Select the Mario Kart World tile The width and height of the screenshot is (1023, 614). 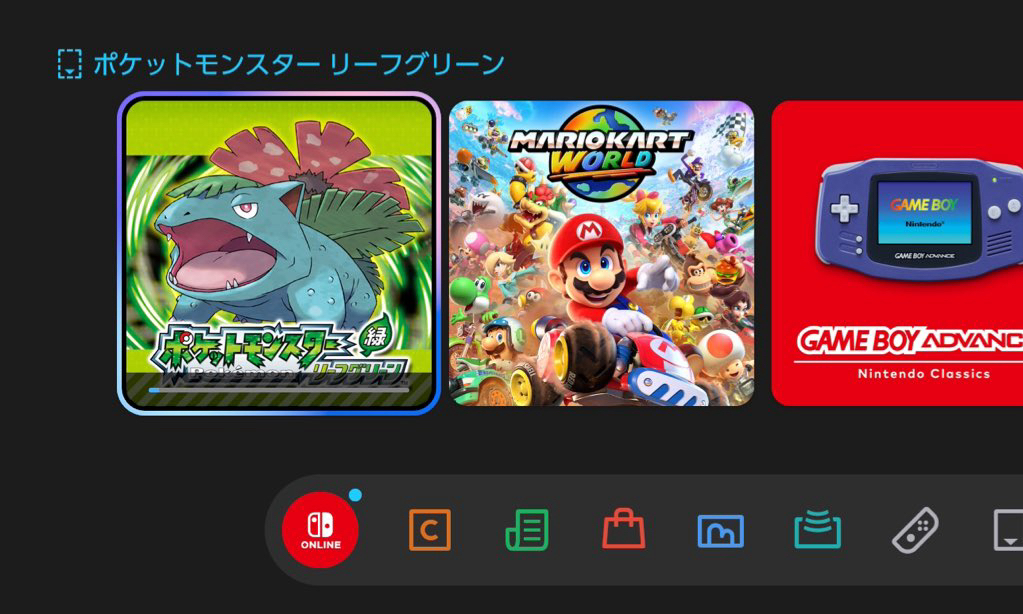(x=602, y=253)
